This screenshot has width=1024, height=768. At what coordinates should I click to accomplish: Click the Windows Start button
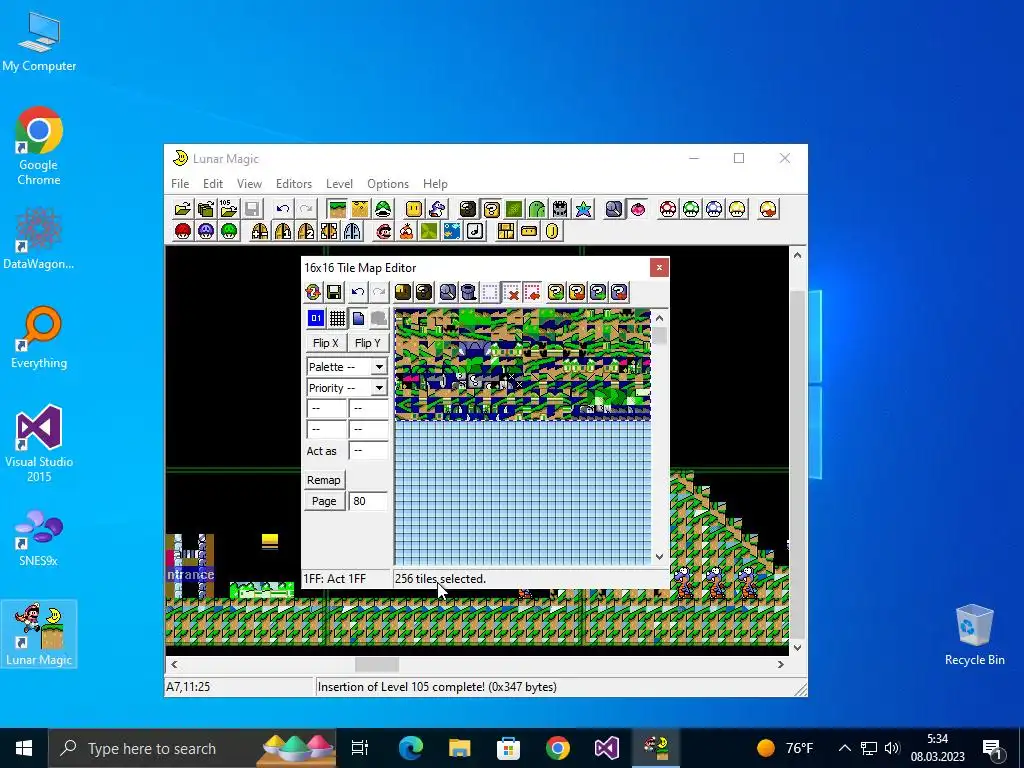point(24,748)
